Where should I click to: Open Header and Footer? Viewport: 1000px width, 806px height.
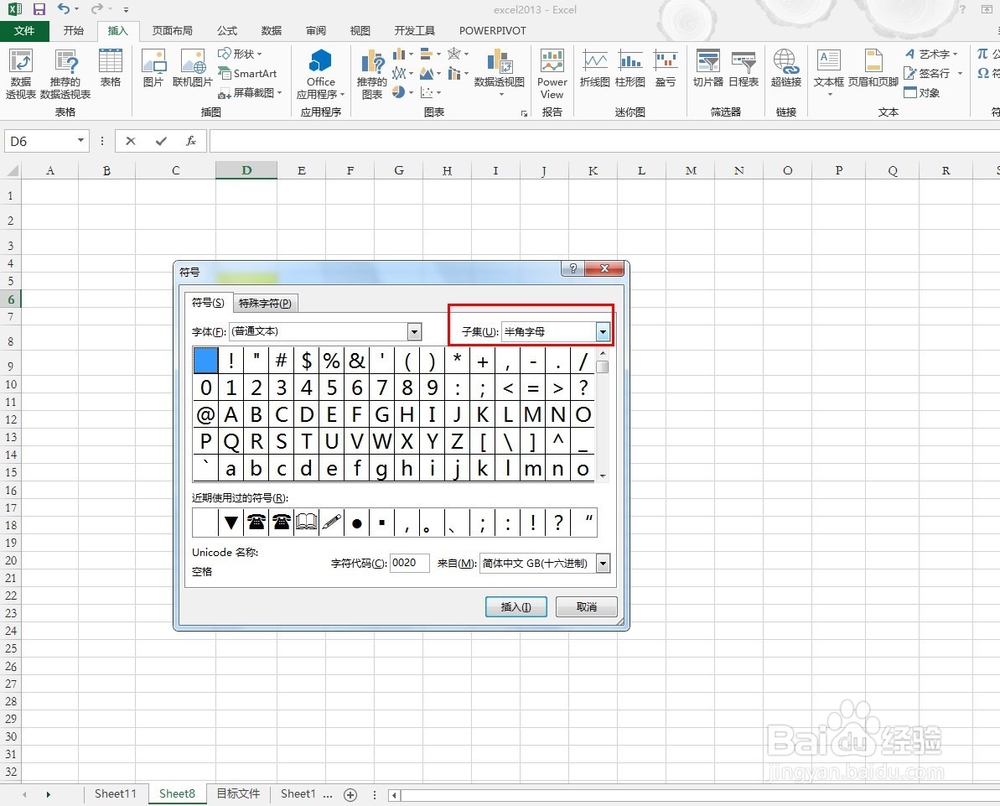point(873,68)
